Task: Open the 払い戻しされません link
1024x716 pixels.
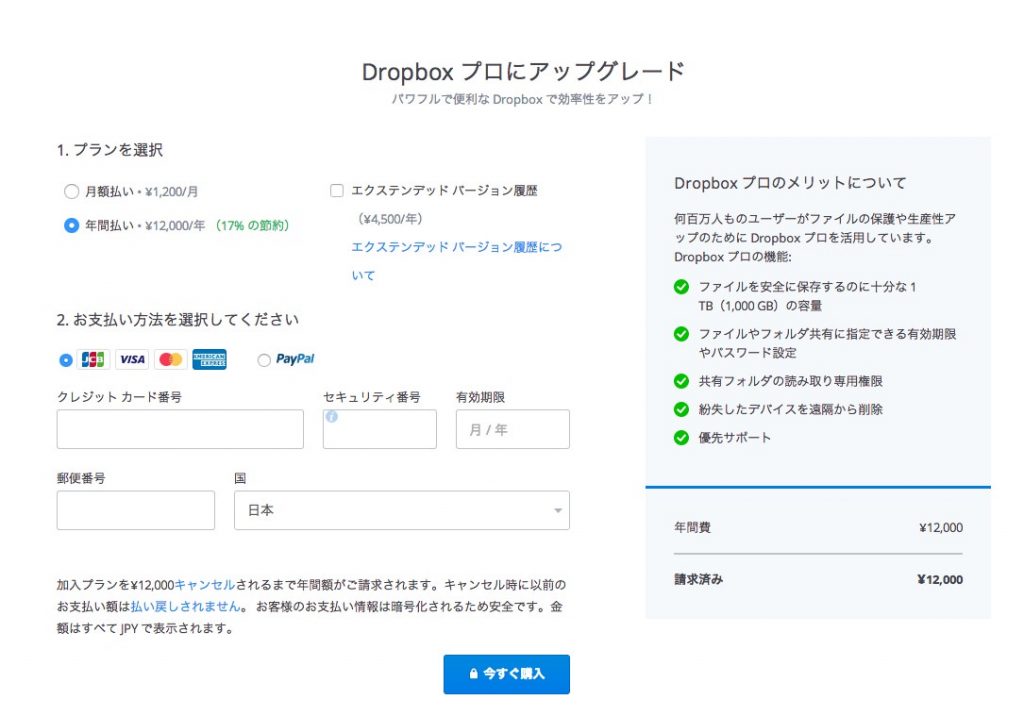Action: tap(185, 606)
